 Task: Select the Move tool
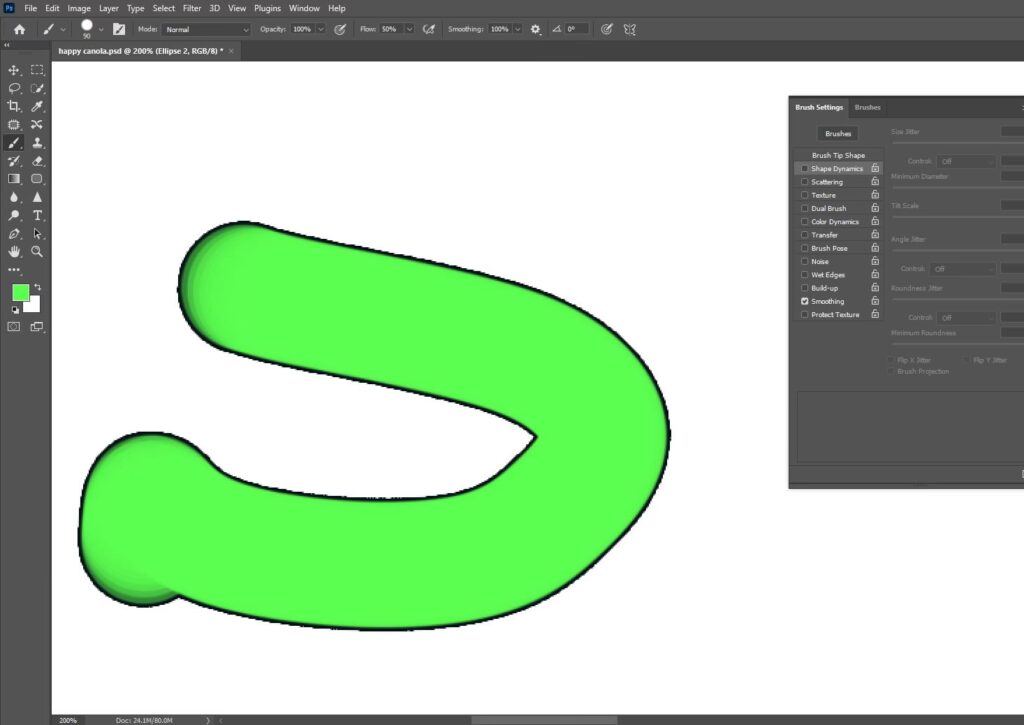[x=14, y=70]
